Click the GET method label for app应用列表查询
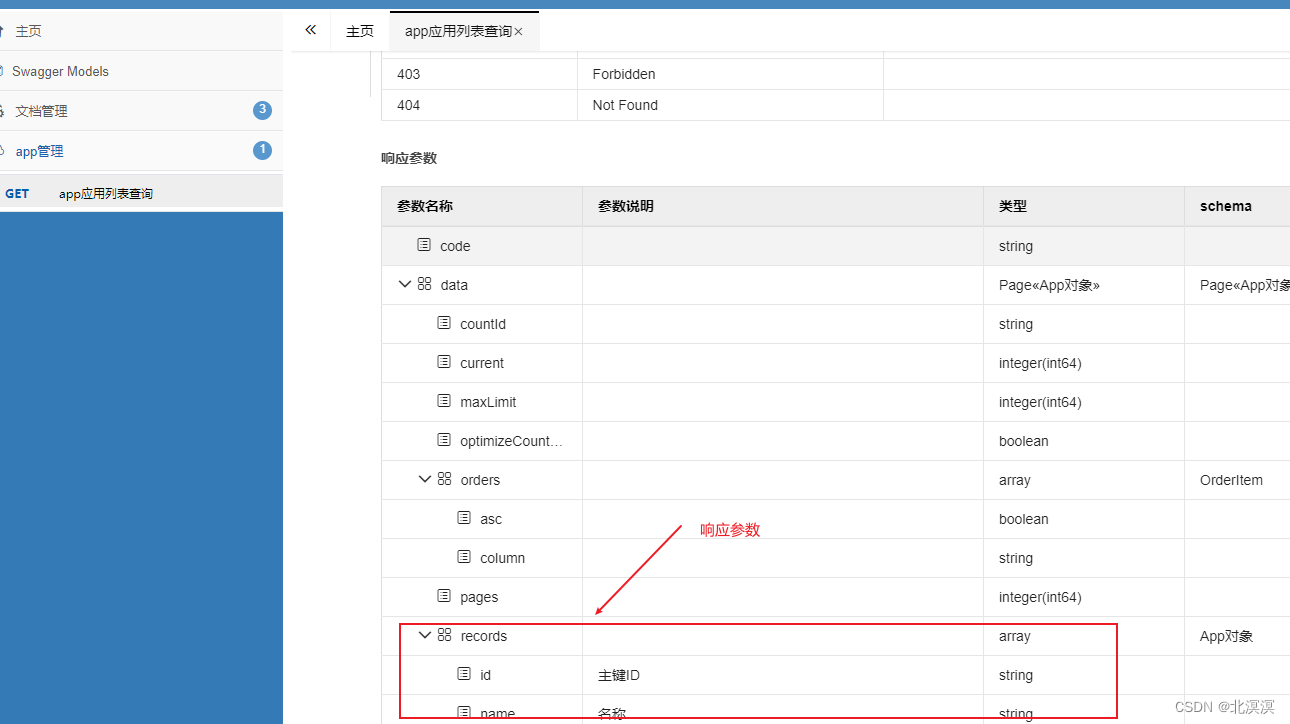1290x724 pixels. pos(17,193)
